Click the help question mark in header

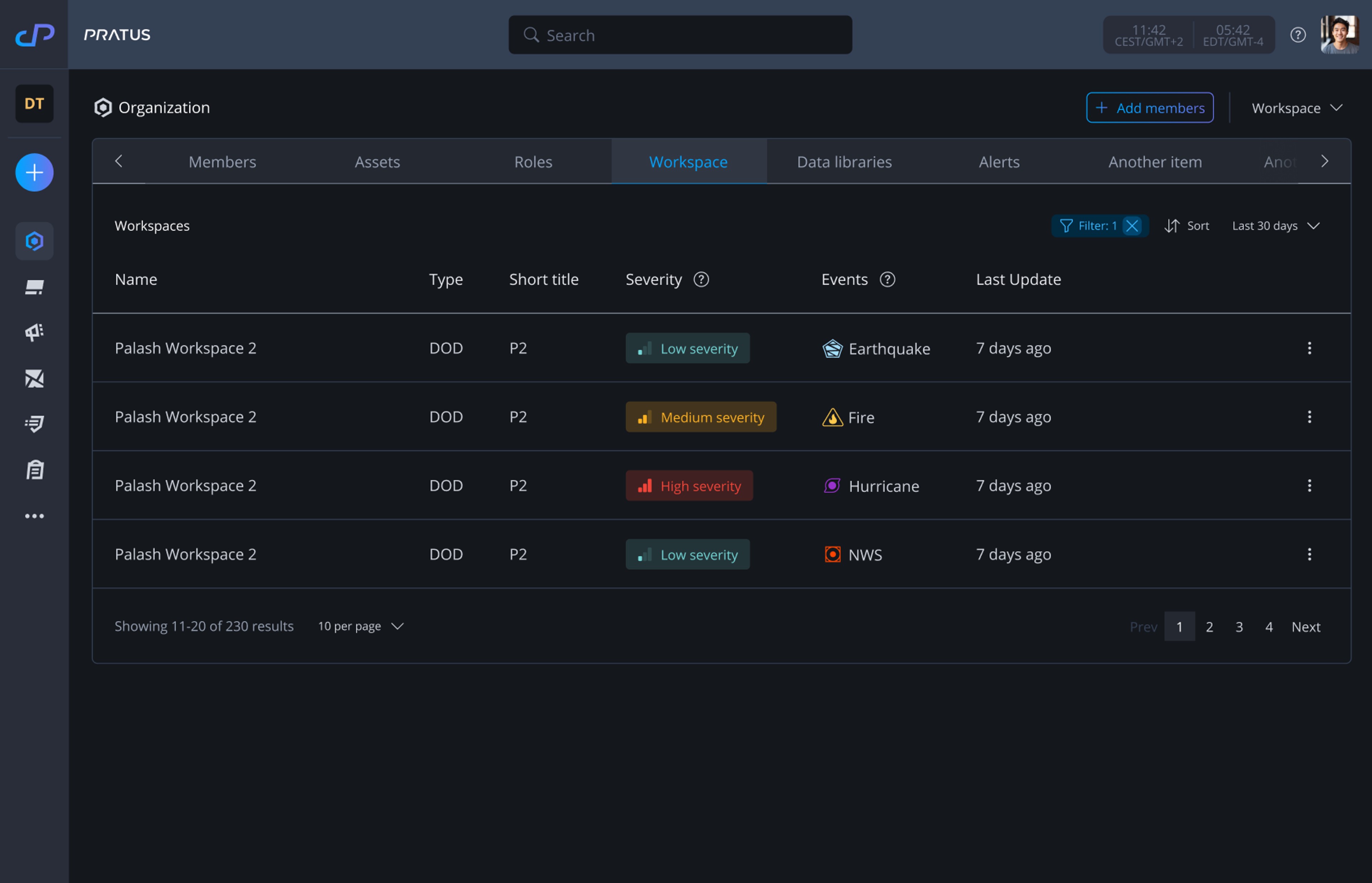[1298, 35]
